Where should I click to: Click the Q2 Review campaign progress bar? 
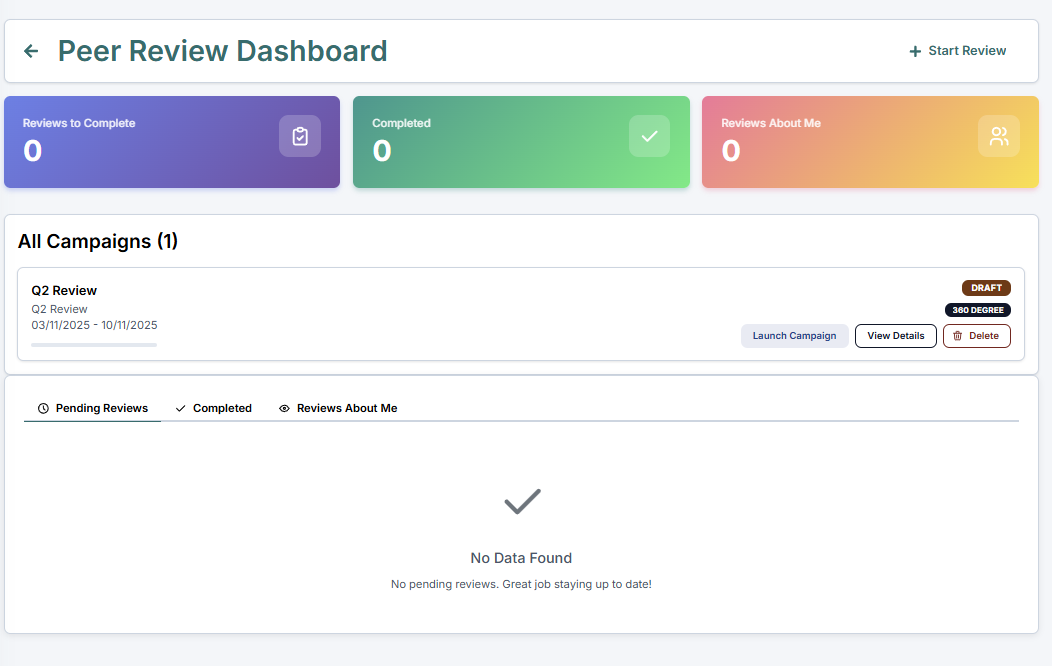(x=94, y=345)
